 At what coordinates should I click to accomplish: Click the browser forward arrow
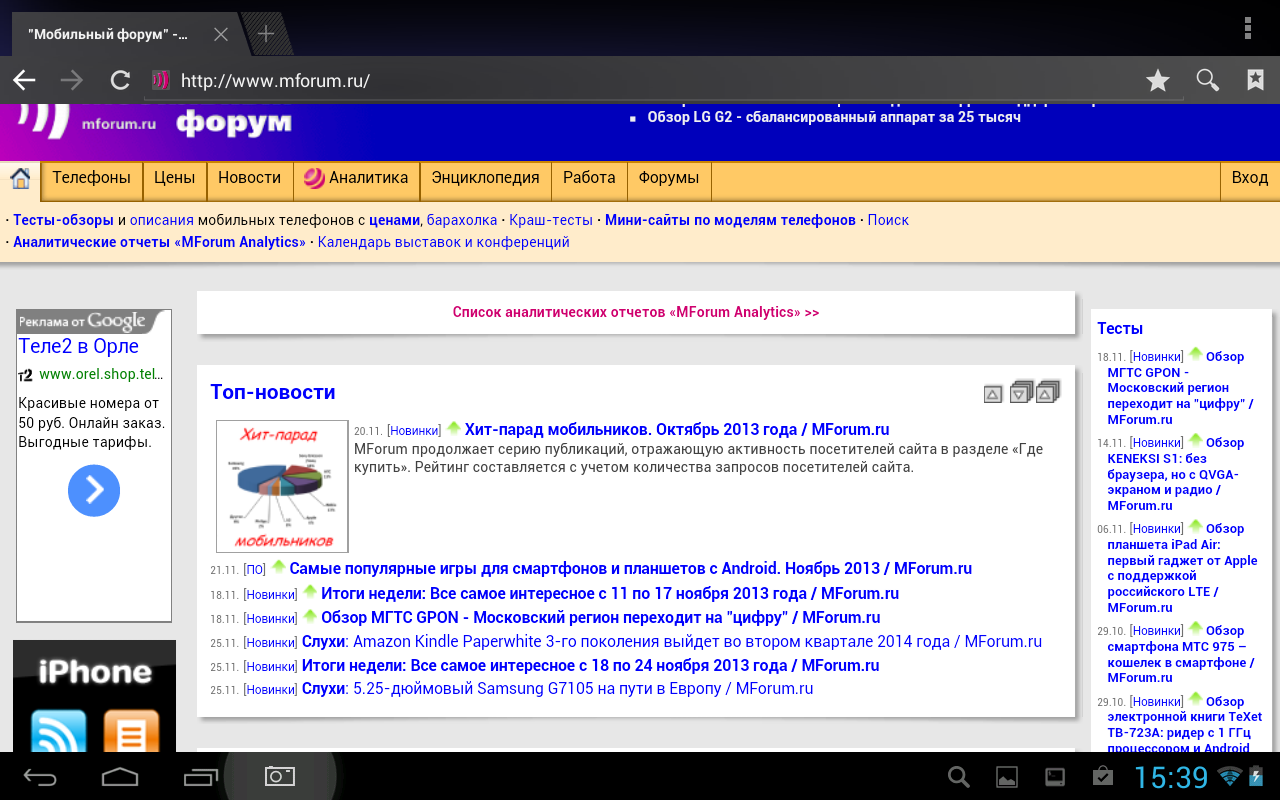72,81
